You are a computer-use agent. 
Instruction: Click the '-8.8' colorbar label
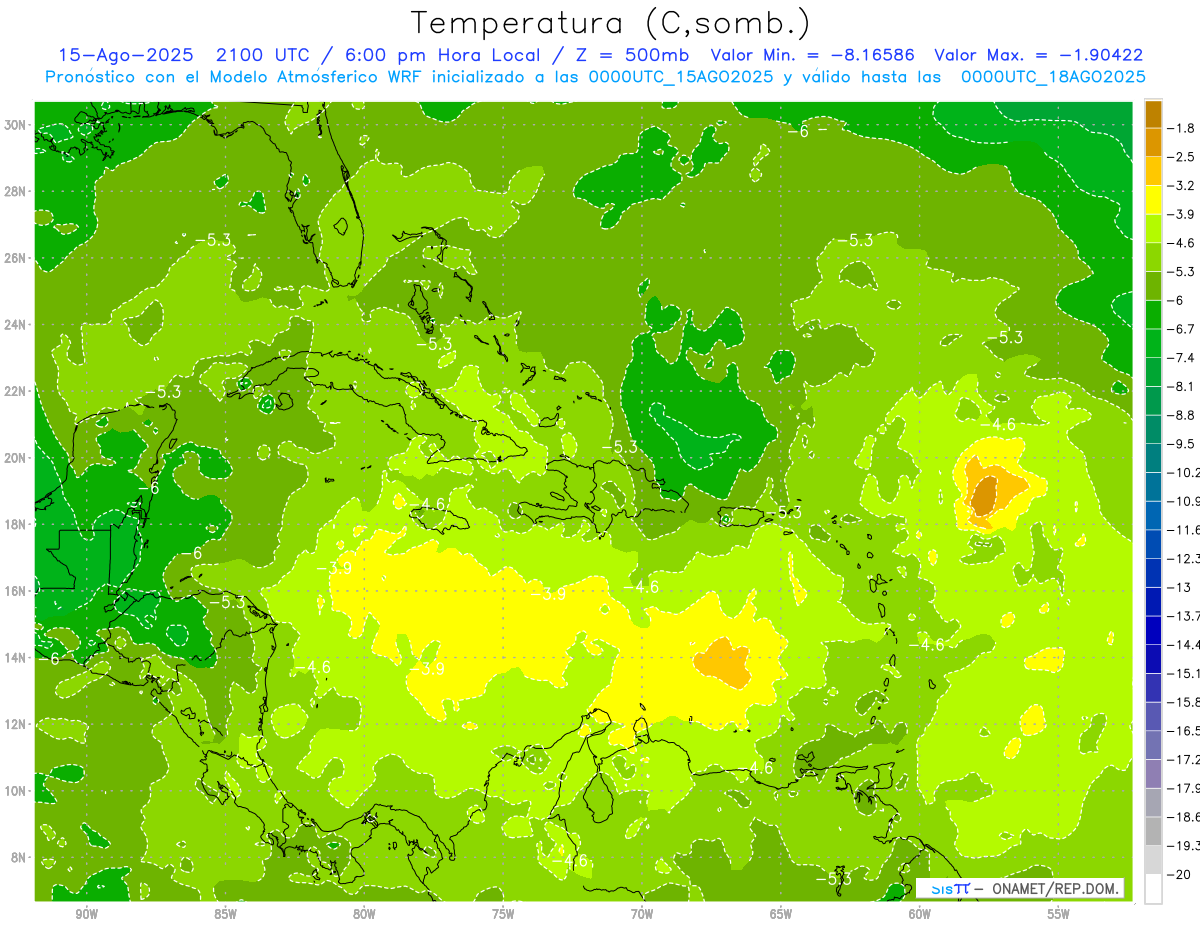click(1181, 415)
